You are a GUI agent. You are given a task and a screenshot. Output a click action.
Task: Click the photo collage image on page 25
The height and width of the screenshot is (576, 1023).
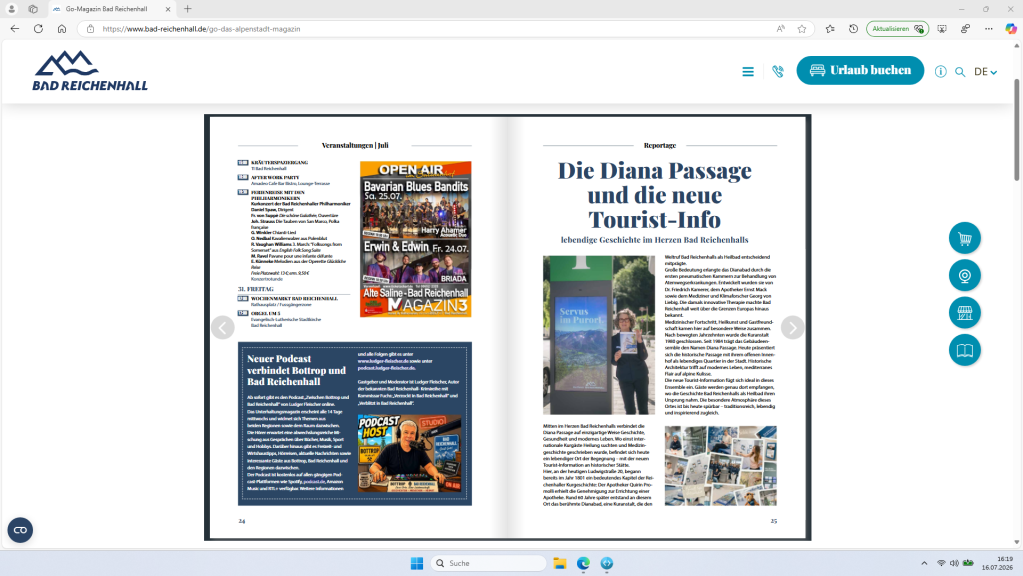[721, 466]
